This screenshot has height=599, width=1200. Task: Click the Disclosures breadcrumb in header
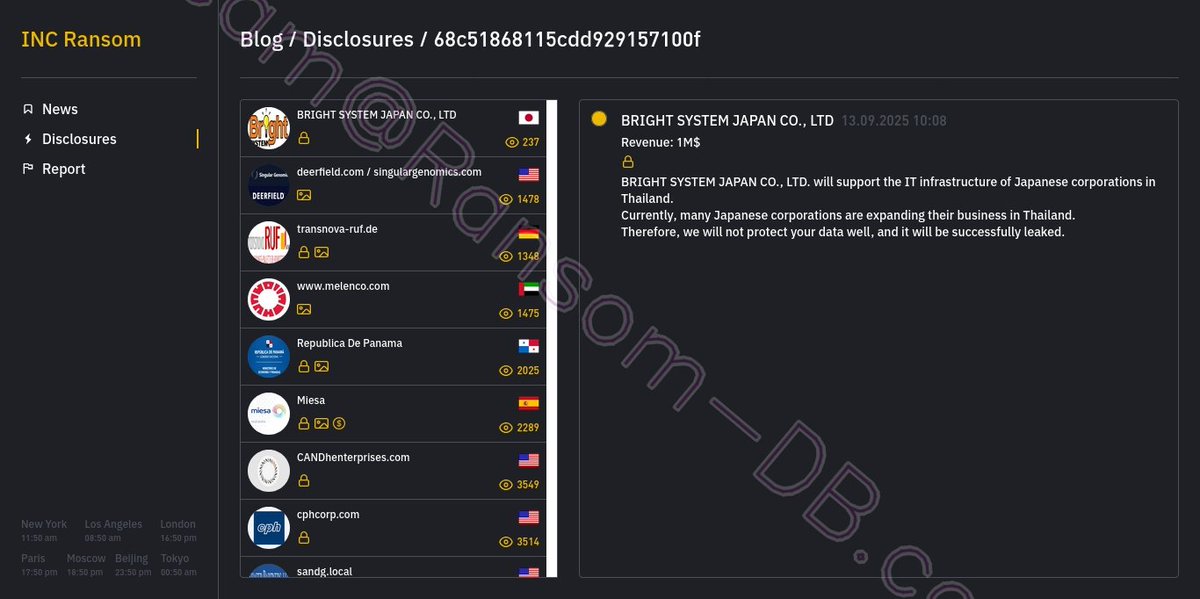tap(358, 40)
